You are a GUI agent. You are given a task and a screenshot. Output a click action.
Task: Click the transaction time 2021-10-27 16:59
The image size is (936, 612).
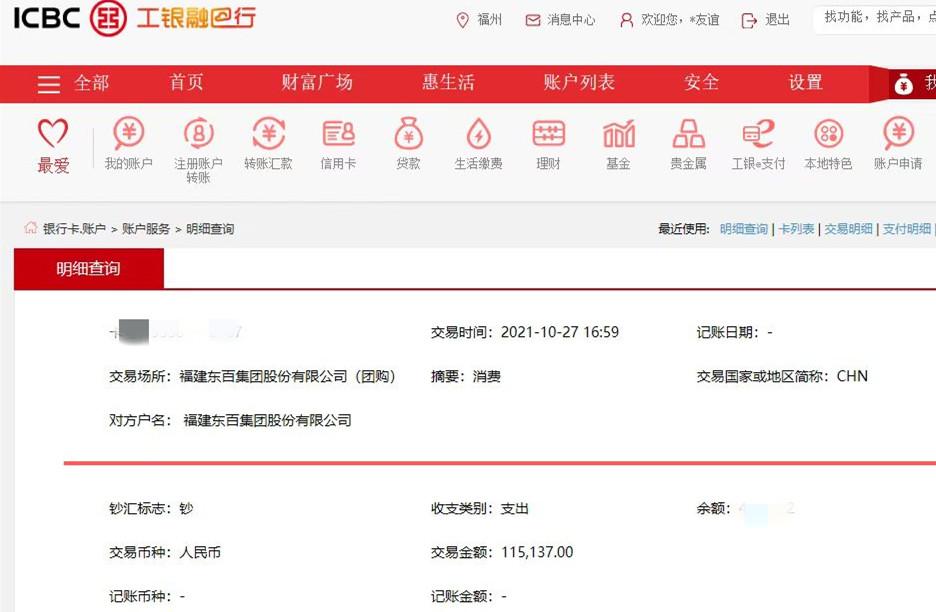(560, 332)
